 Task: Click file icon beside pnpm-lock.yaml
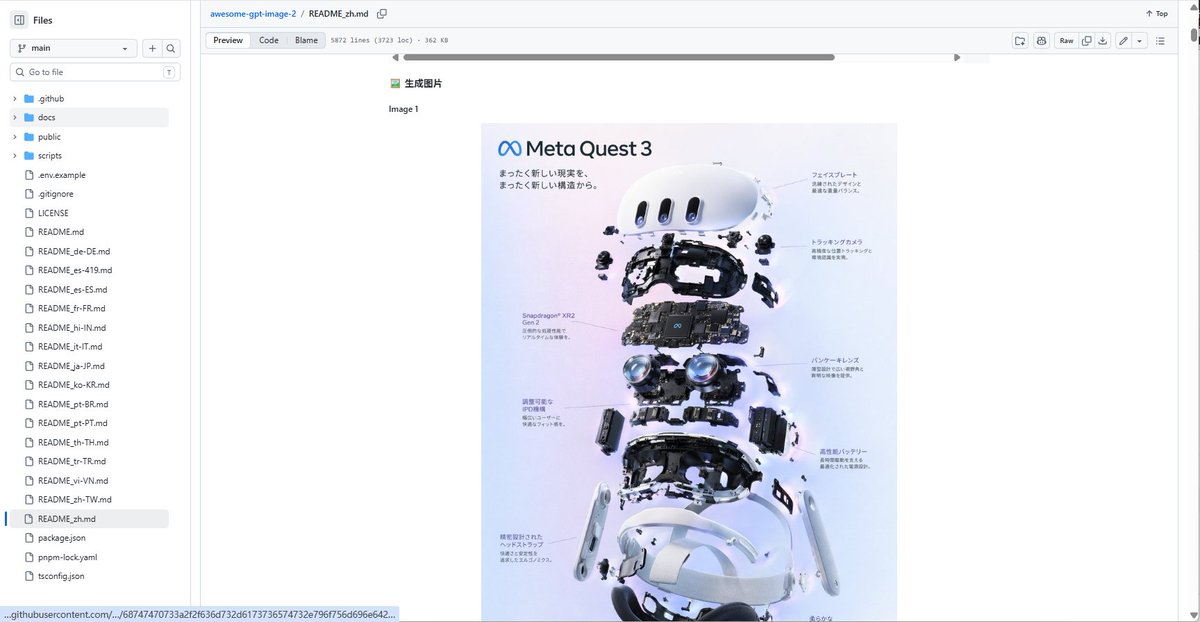[x=29, y=557]
